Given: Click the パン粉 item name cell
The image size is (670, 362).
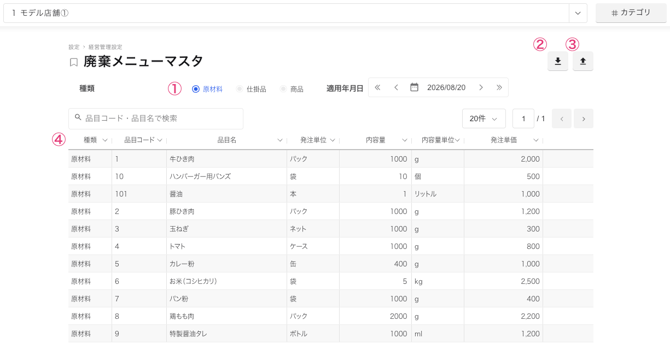Looking at the screenshot, I should tap(226, 299).
